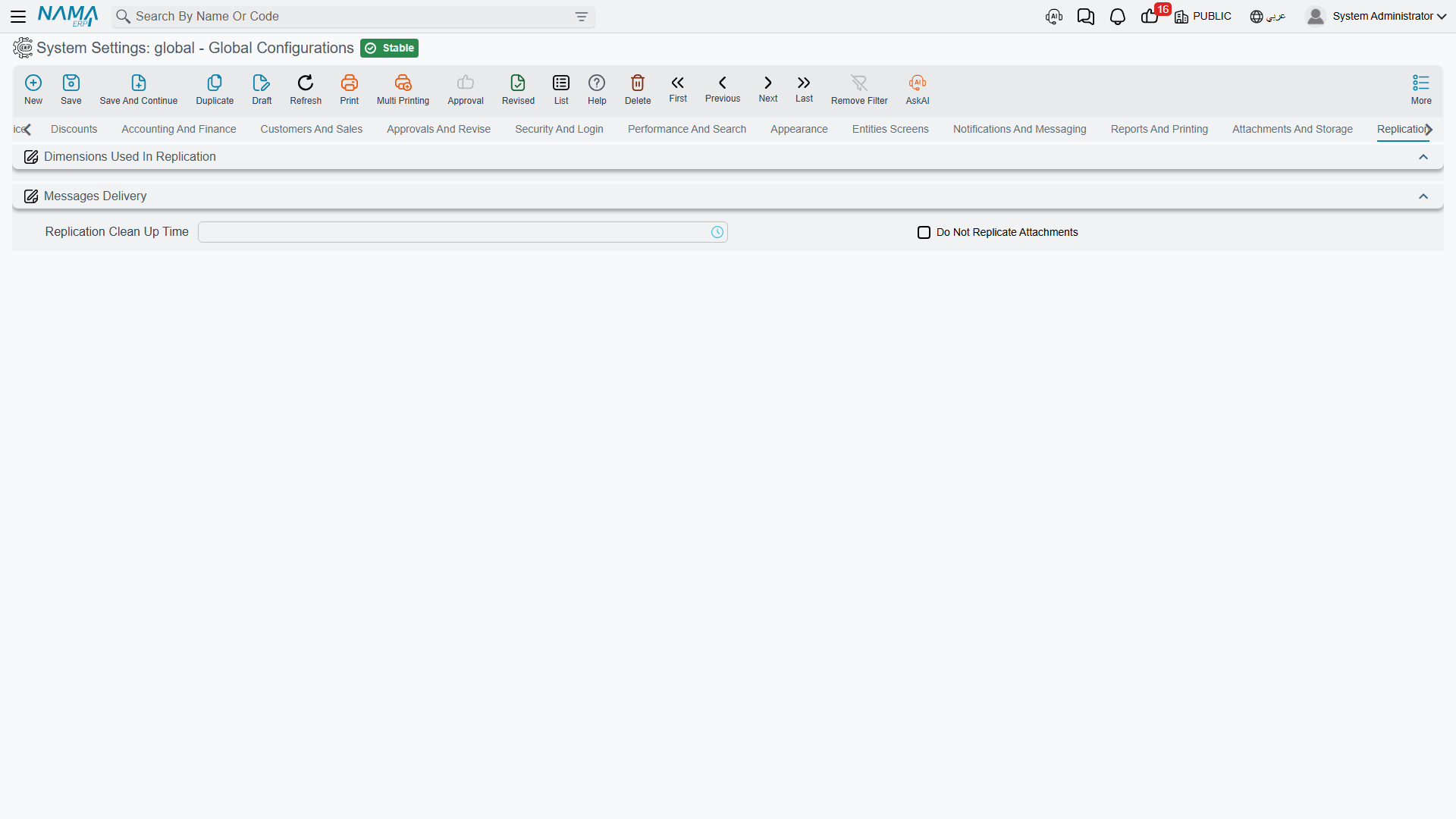Click Save And Continue

[x=139, y=89]
